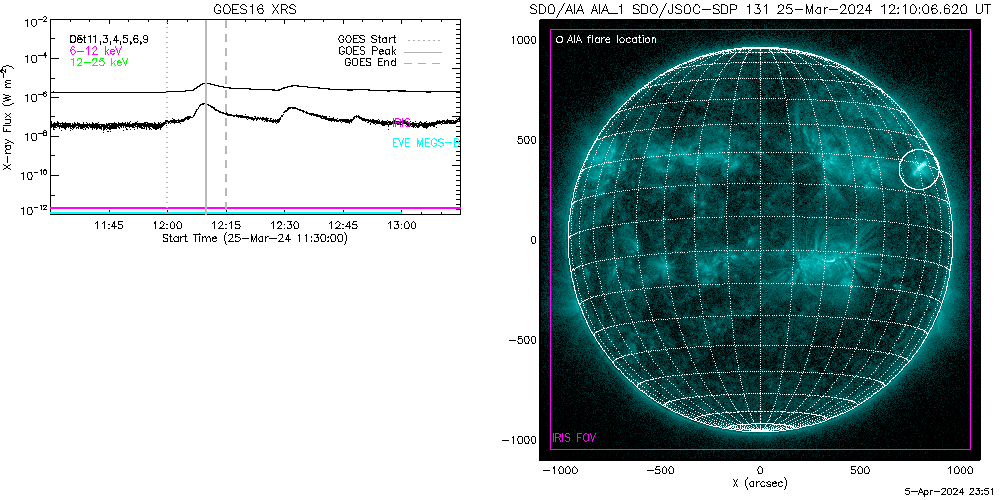Click the 5-Apr-2024 23:51 timestamp
Image resolution: width=1000 pixels, height=500 pixels.
pyautogui.click(x=952, y=492)
